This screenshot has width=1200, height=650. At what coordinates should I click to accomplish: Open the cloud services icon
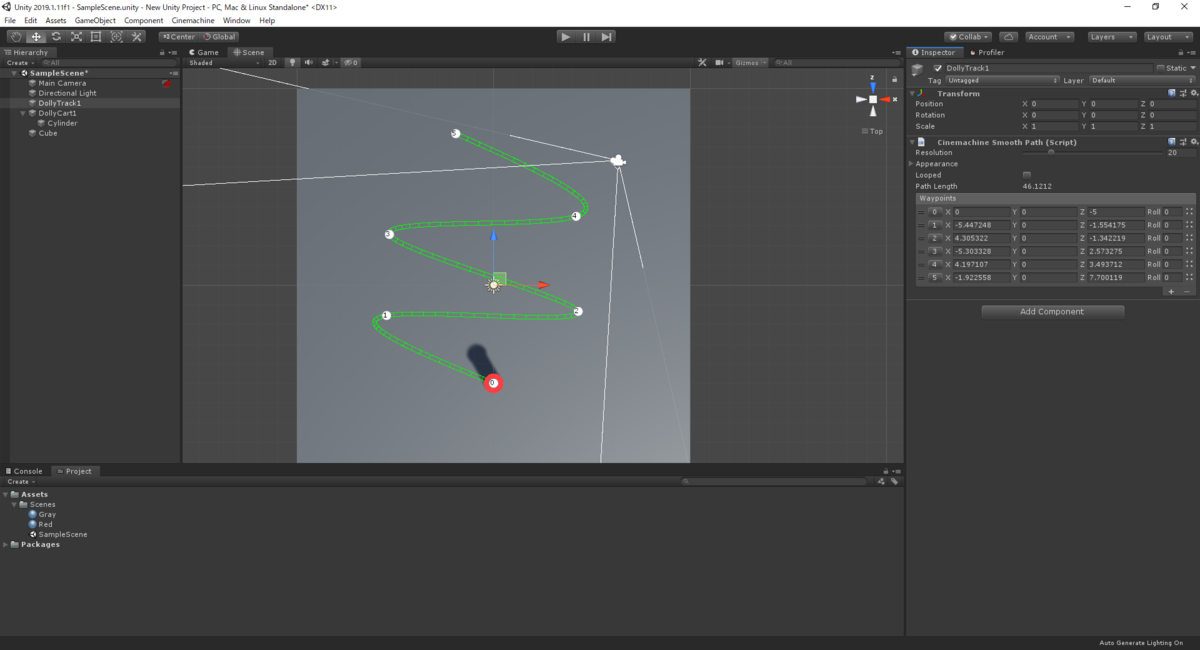coord(1009,37)
